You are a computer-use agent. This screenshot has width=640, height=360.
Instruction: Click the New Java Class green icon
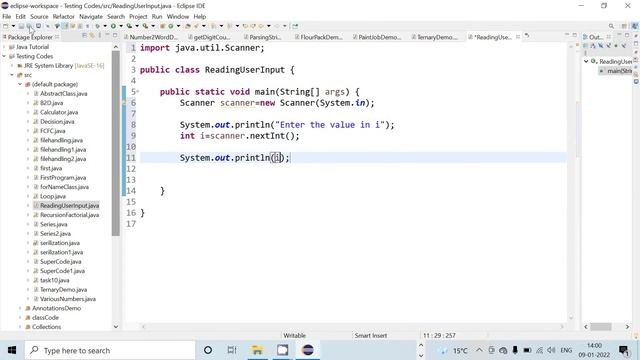pos(171,26)
